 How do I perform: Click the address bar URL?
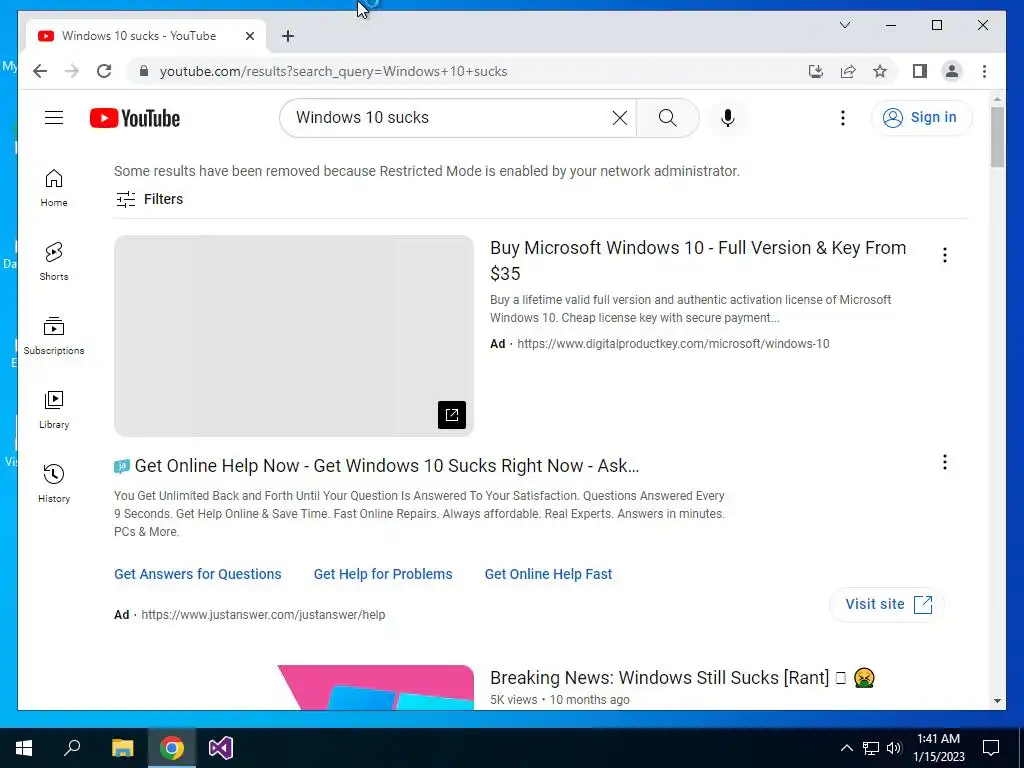pyautogui.click(x=333, y=71)
